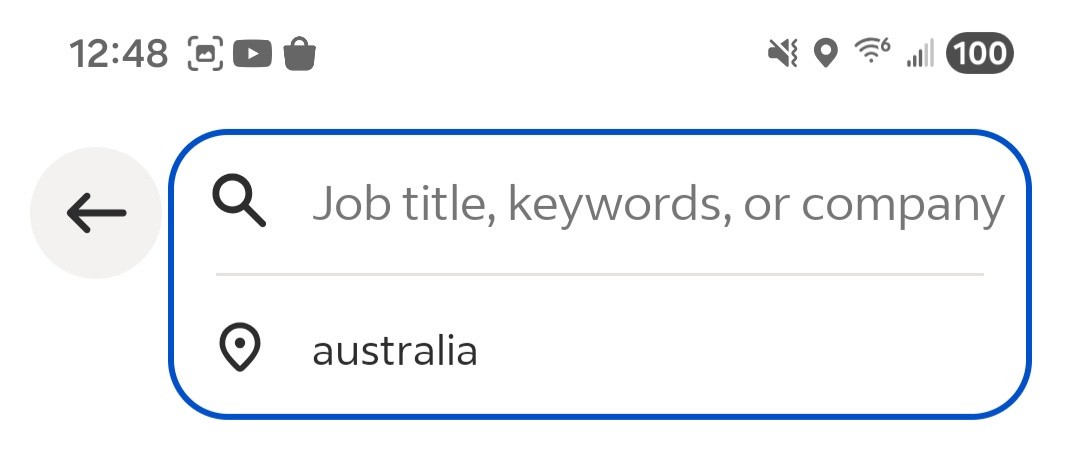Image resolution: width=1080 pixels, height=468 pixels.
Task: Go back using the left arrow
Action: [x=96, y=212]
